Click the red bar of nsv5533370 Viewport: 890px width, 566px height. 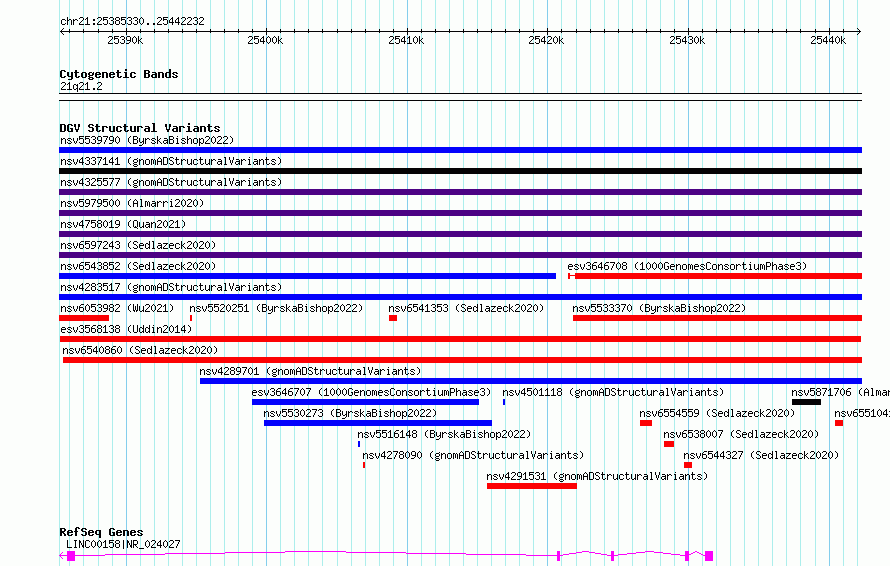[717, 318]
